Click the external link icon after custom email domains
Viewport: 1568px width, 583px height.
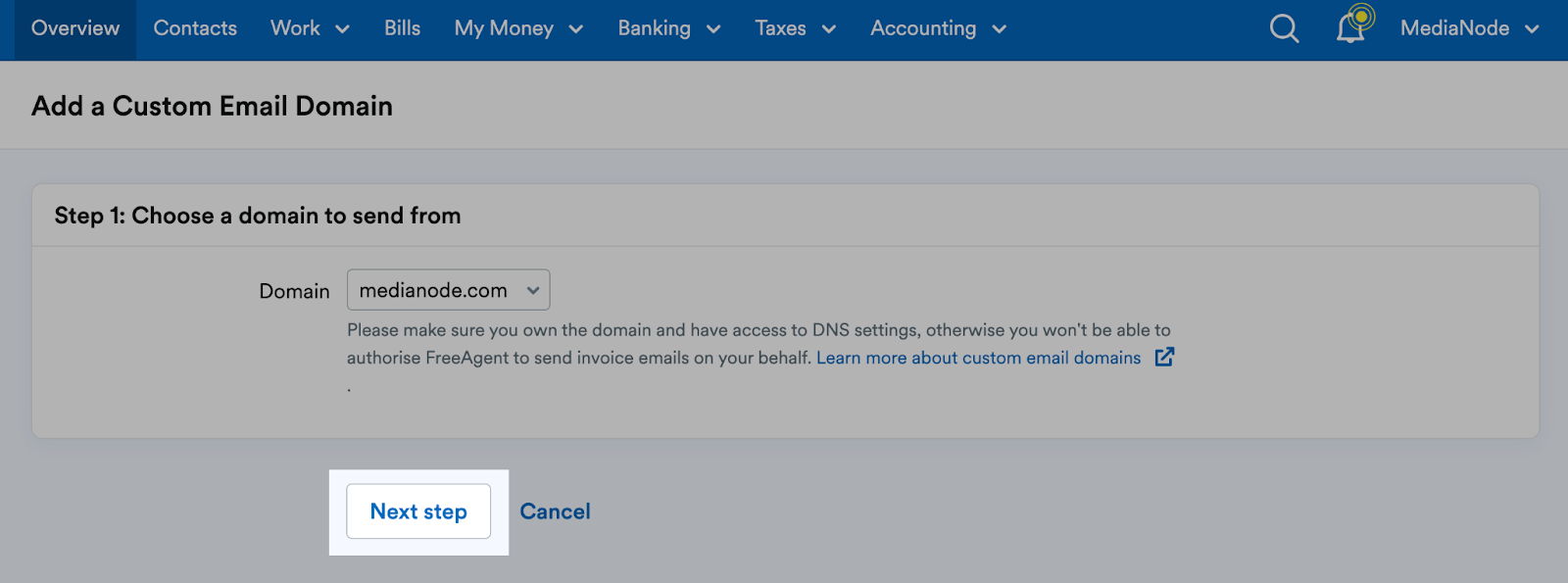(1164, 357)
